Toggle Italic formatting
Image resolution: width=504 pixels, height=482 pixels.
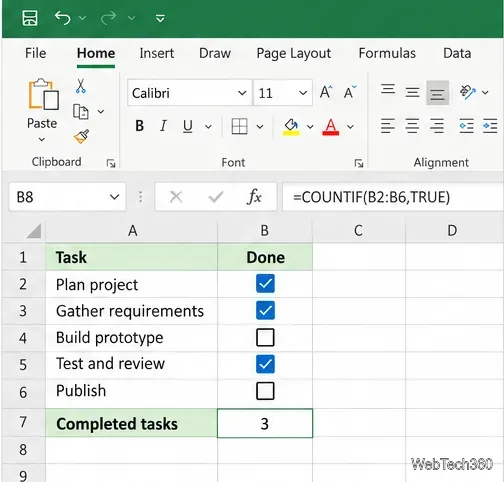[163, 126]
